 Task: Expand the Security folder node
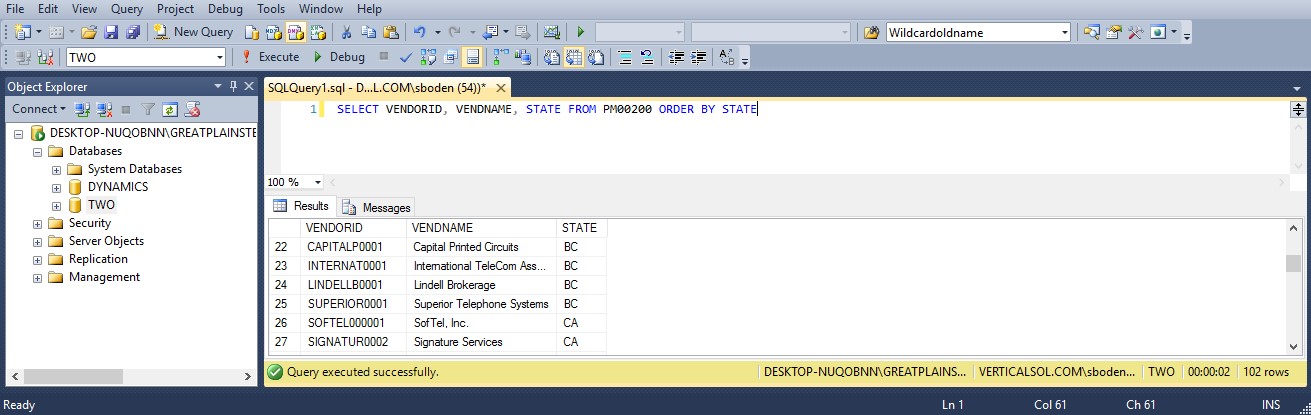click(x=37, y=223)
